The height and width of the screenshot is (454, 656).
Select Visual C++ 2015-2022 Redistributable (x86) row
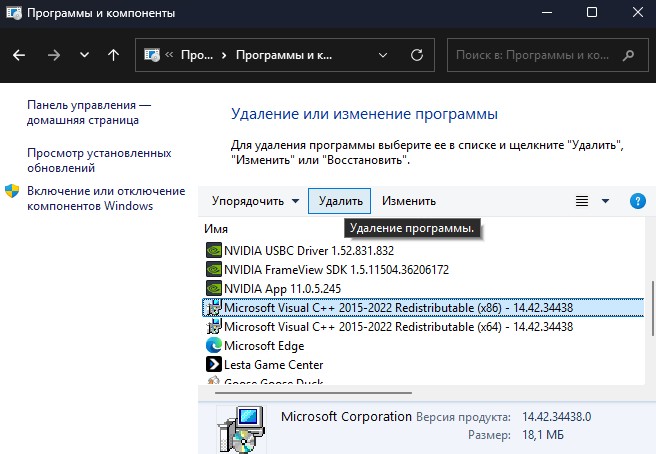tap(423, 308)
